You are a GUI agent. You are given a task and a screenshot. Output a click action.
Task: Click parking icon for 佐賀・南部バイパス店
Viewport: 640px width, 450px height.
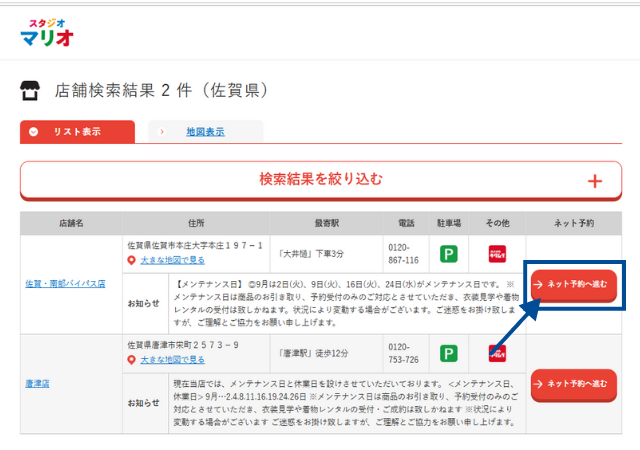449,254
